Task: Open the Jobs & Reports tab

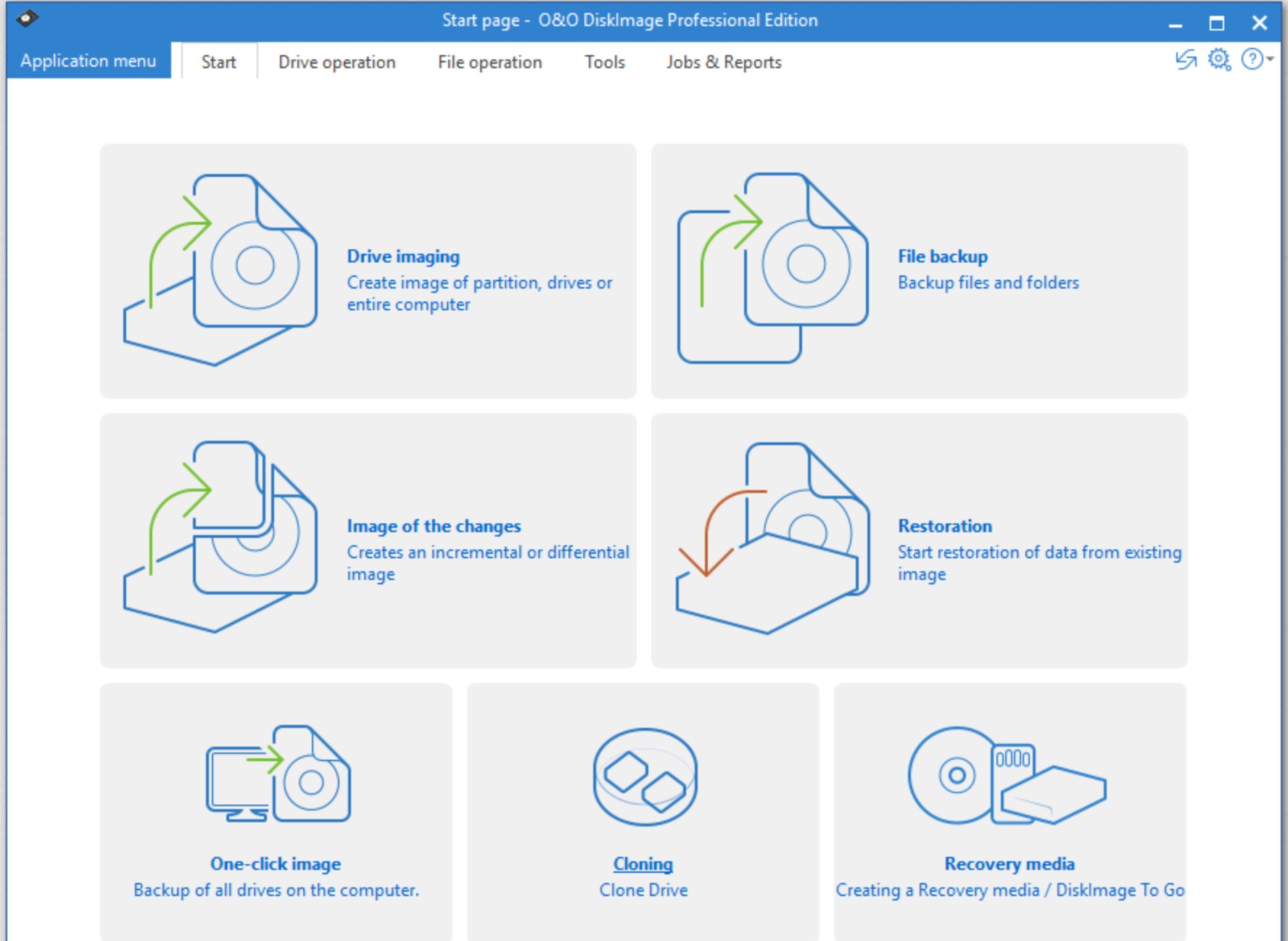Action: pos(724,62)
